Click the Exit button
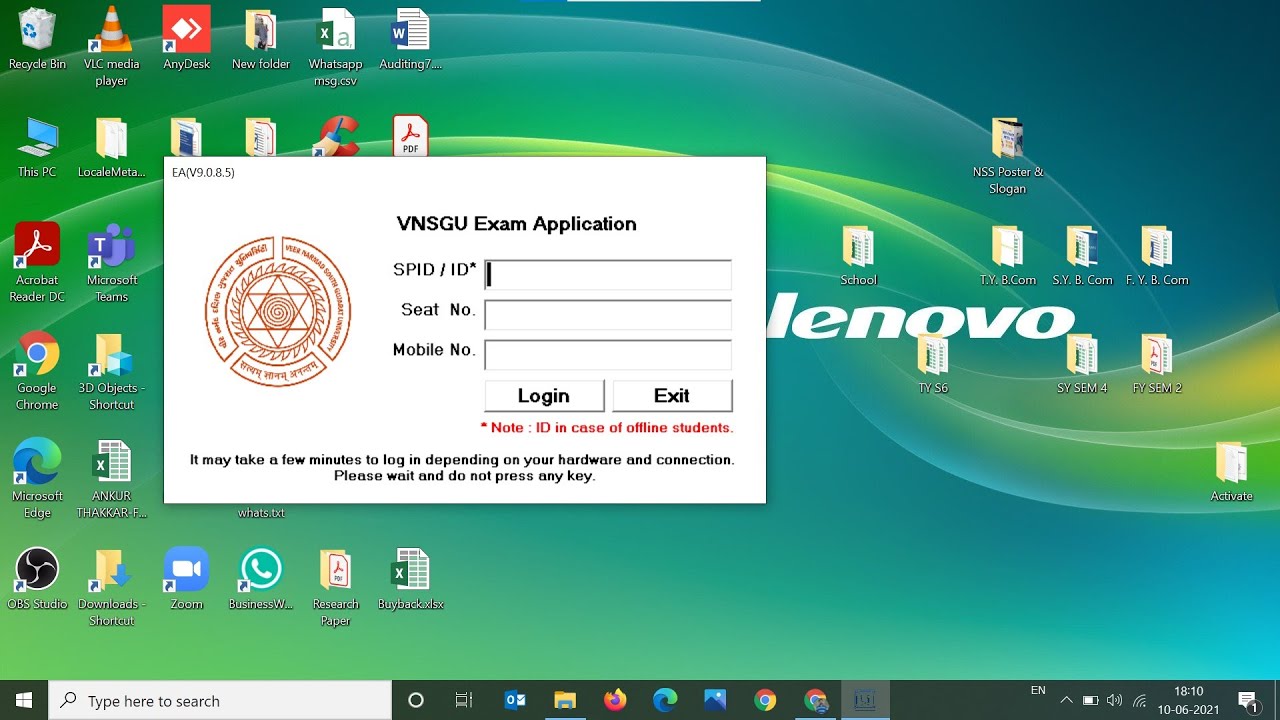The image size is (1280, 720). 672,396
